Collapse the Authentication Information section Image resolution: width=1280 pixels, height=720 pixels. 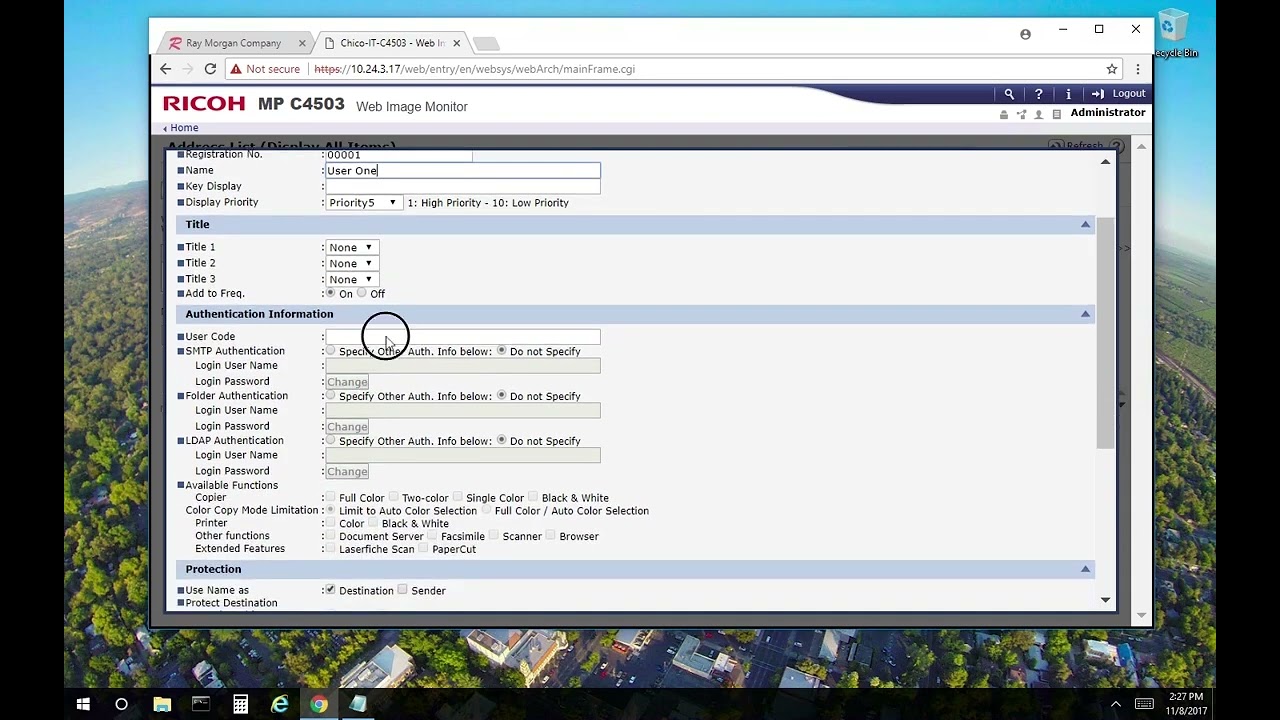point(1085,314)
